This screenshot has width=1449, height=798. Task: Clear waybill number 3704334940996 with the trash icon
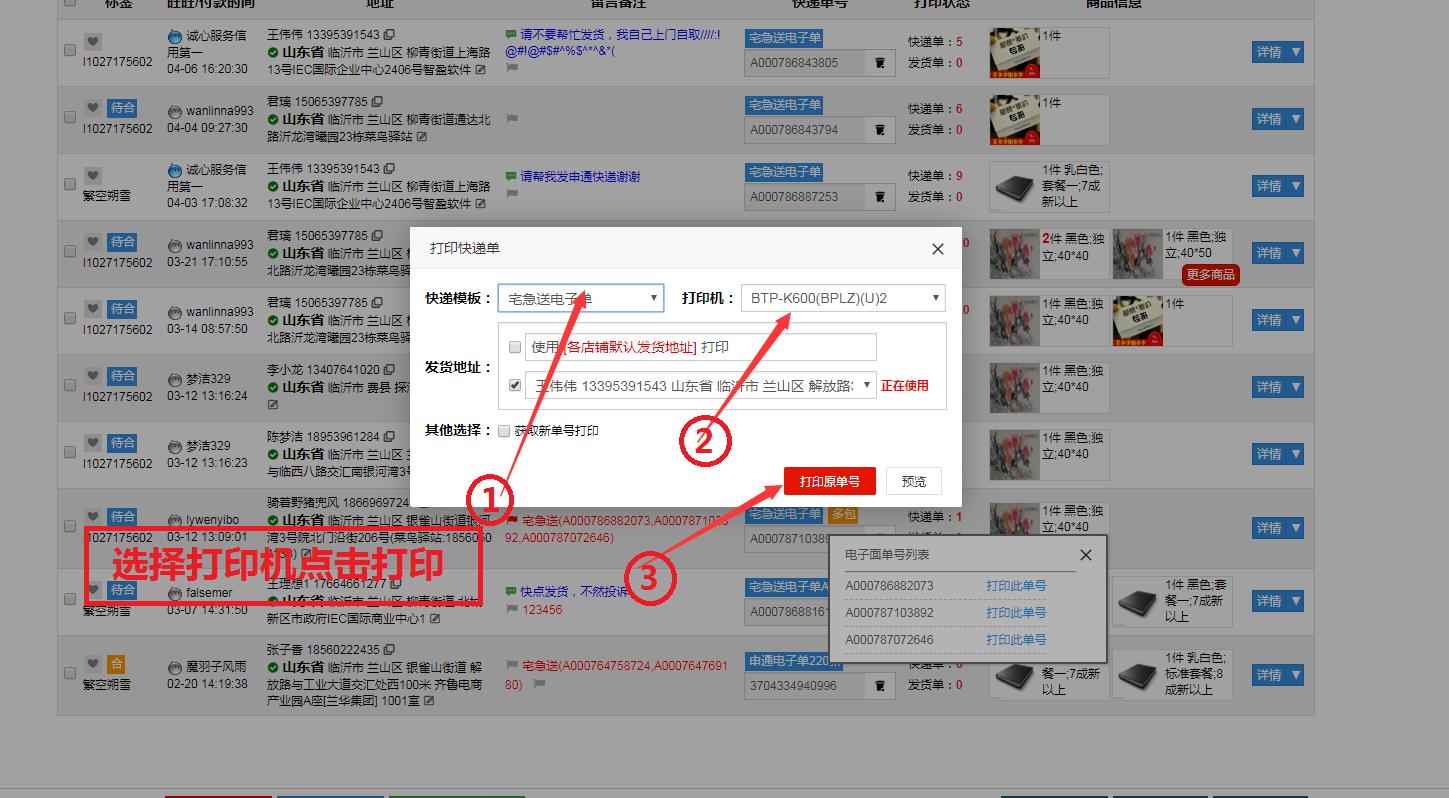point(880,686)
